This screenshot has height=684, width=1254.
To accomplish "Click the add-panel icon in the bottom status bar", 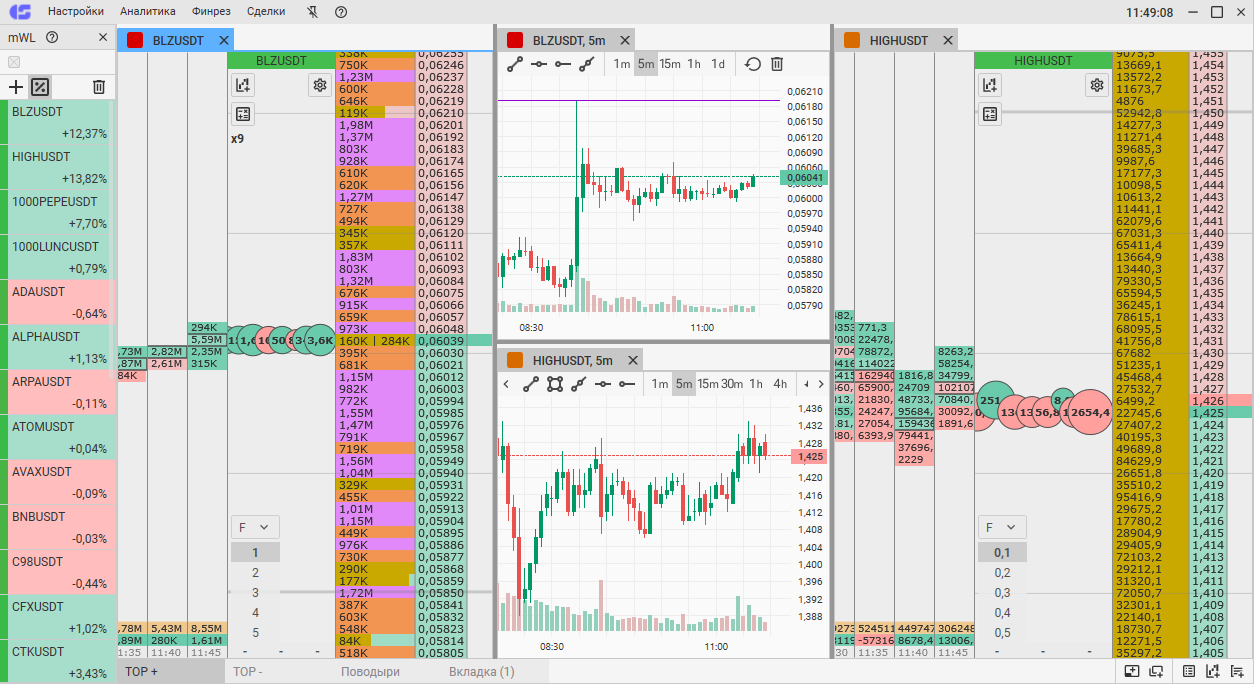I will pyautogui.click(x=1131, y=672).
